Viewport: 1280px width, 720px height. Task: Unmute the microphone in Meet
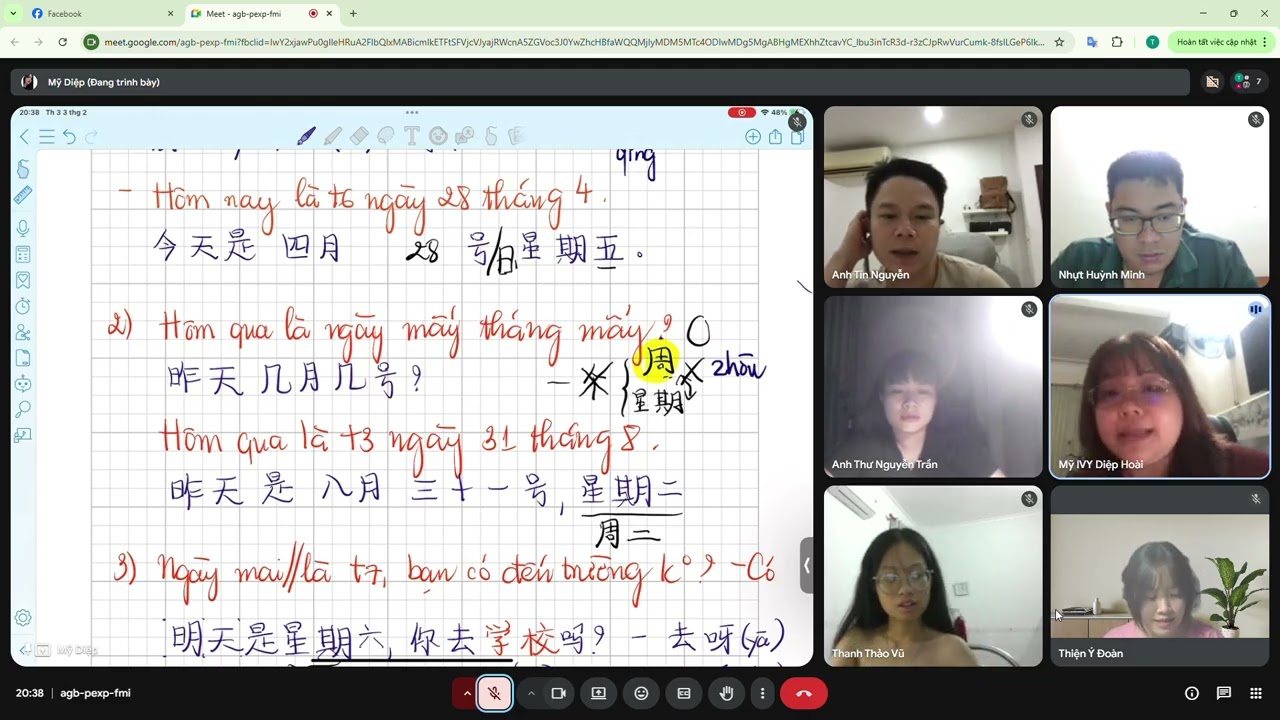pos(494,693)
